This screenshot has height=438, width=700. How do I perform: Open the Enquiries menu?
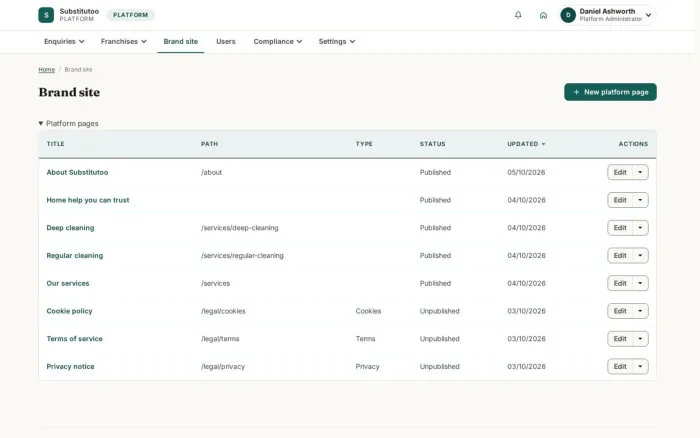(64, 42)
